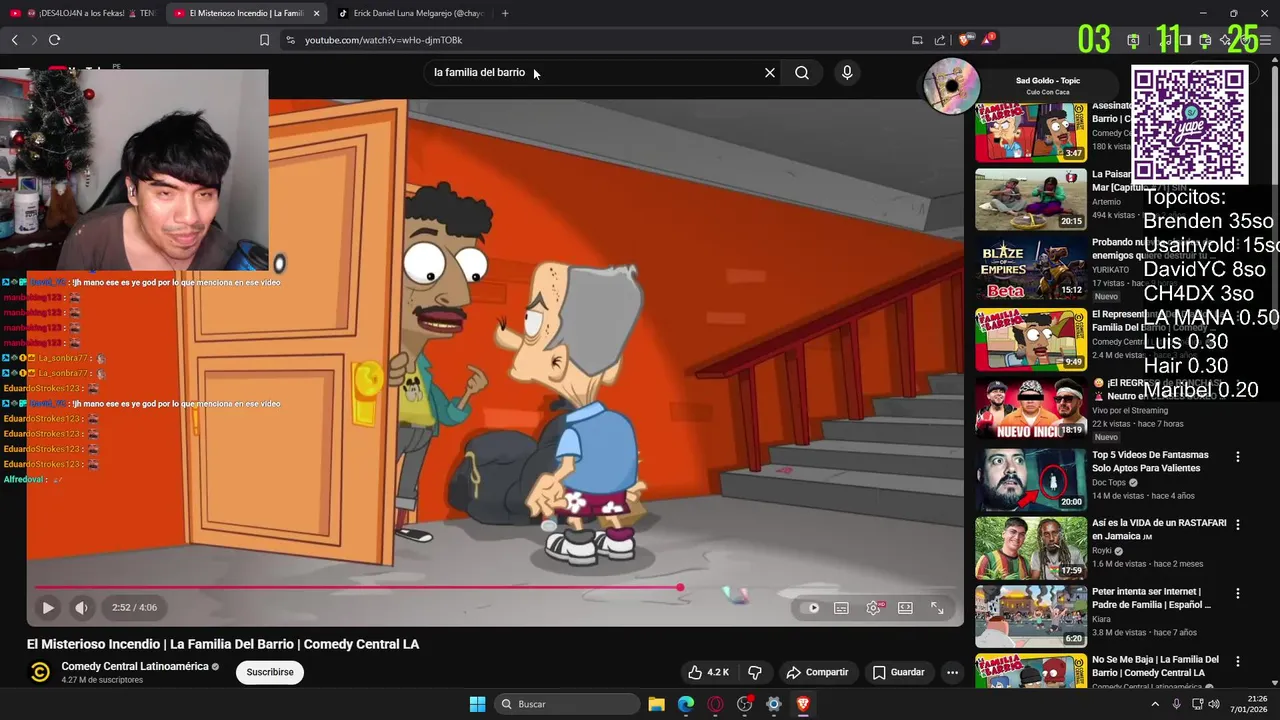The height and width of the screenshot is (720, 1280).
Task: Click the Doc Tops channel name
Action: point(1110,482)
